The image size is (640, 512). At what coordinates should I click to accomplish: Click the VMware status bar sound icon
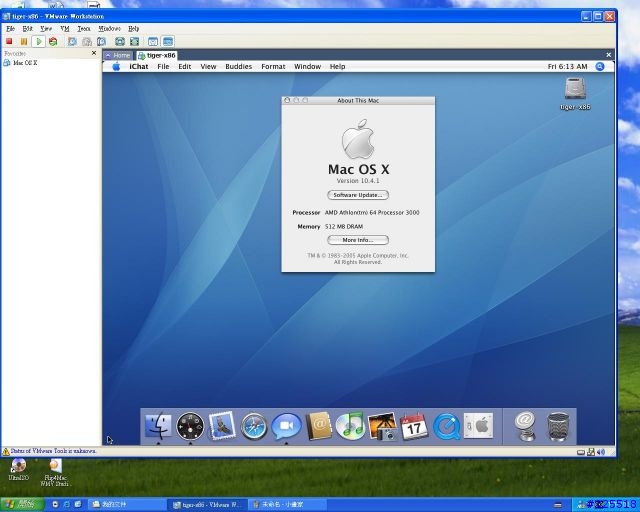600,452
